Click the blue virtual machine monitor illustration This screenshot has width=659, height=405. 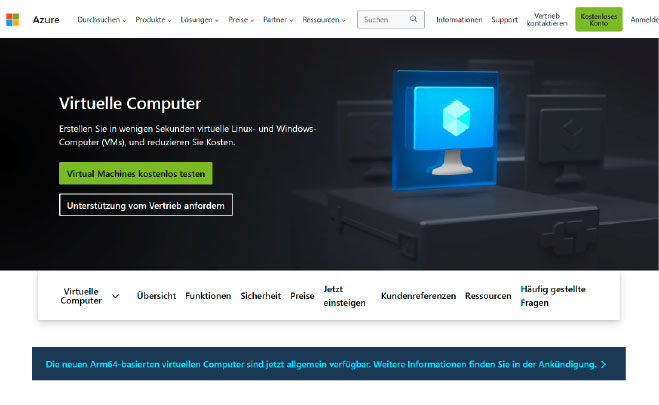[445, 130]
